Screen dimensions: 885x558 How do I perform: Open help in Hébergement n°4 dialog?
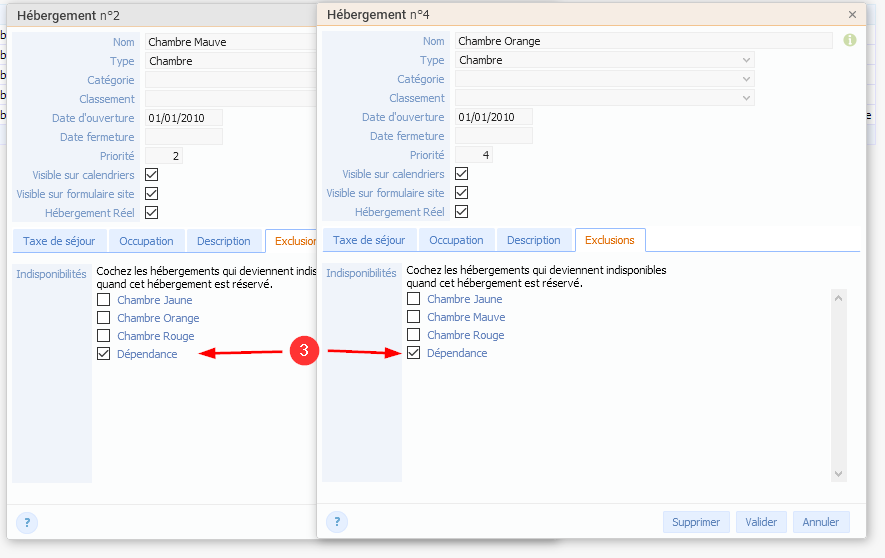337,522
